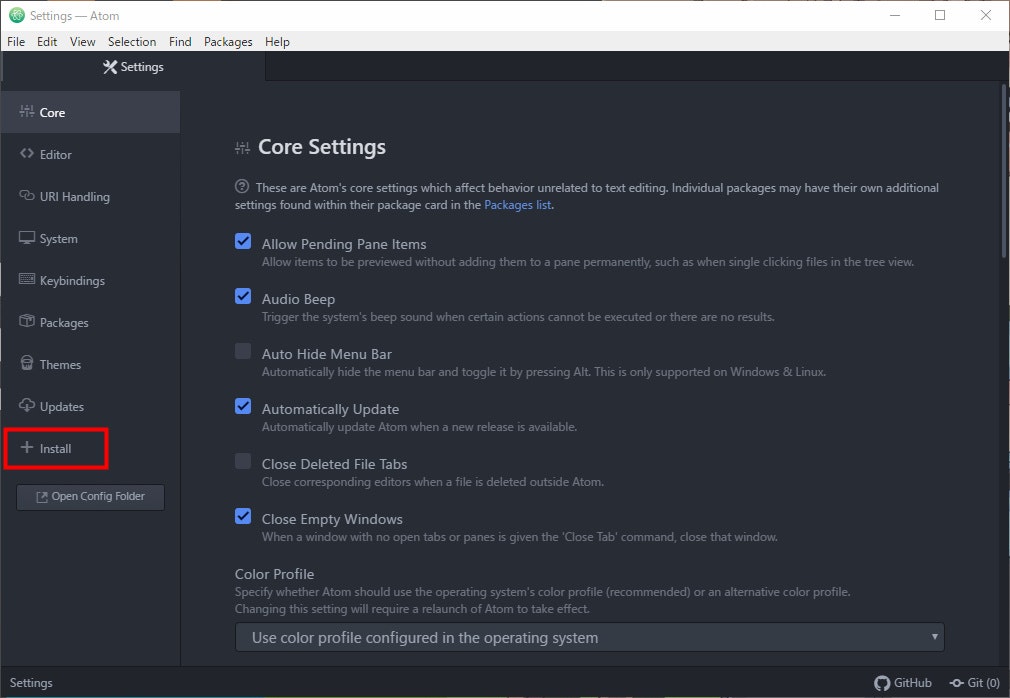Open the Packages menu in menu bar

[x=229, y=42]
